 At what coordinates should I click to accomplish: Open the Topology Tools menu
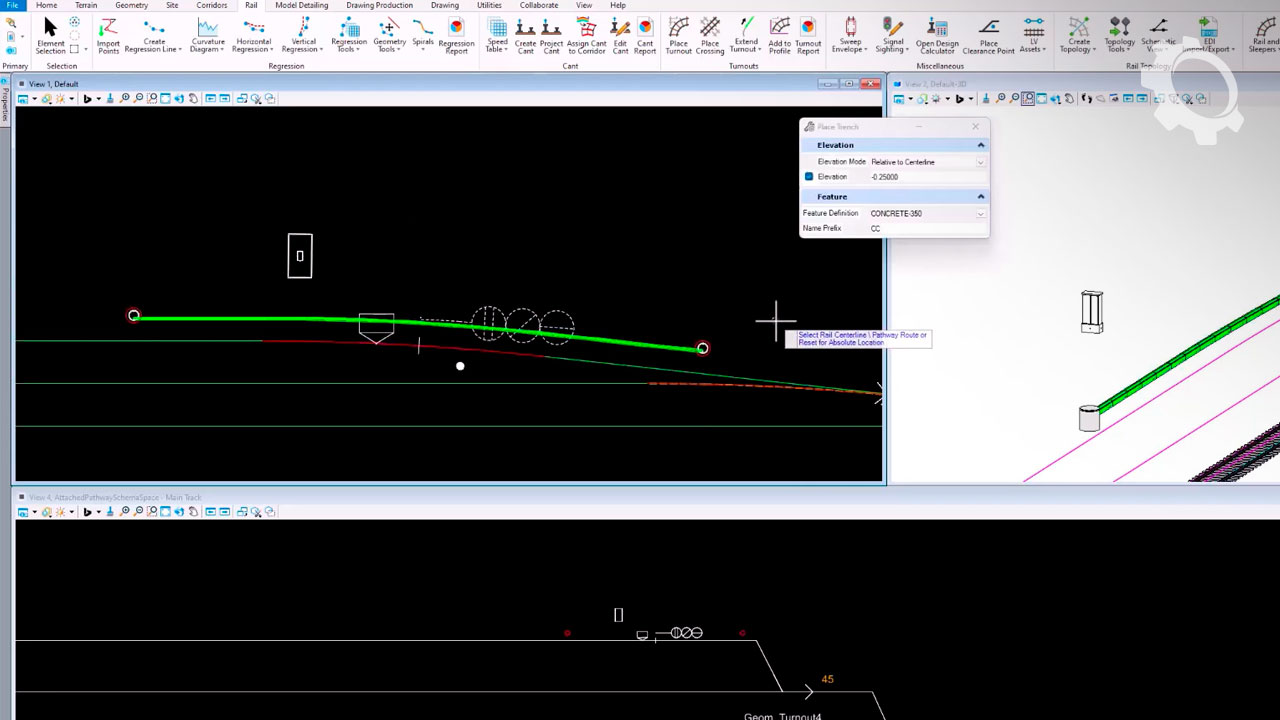click(1119, 35)
